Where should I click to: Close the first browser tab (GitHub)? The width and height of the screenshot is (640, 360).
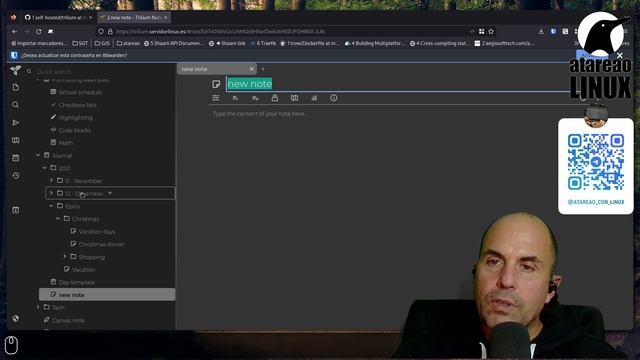coord(90,18)
